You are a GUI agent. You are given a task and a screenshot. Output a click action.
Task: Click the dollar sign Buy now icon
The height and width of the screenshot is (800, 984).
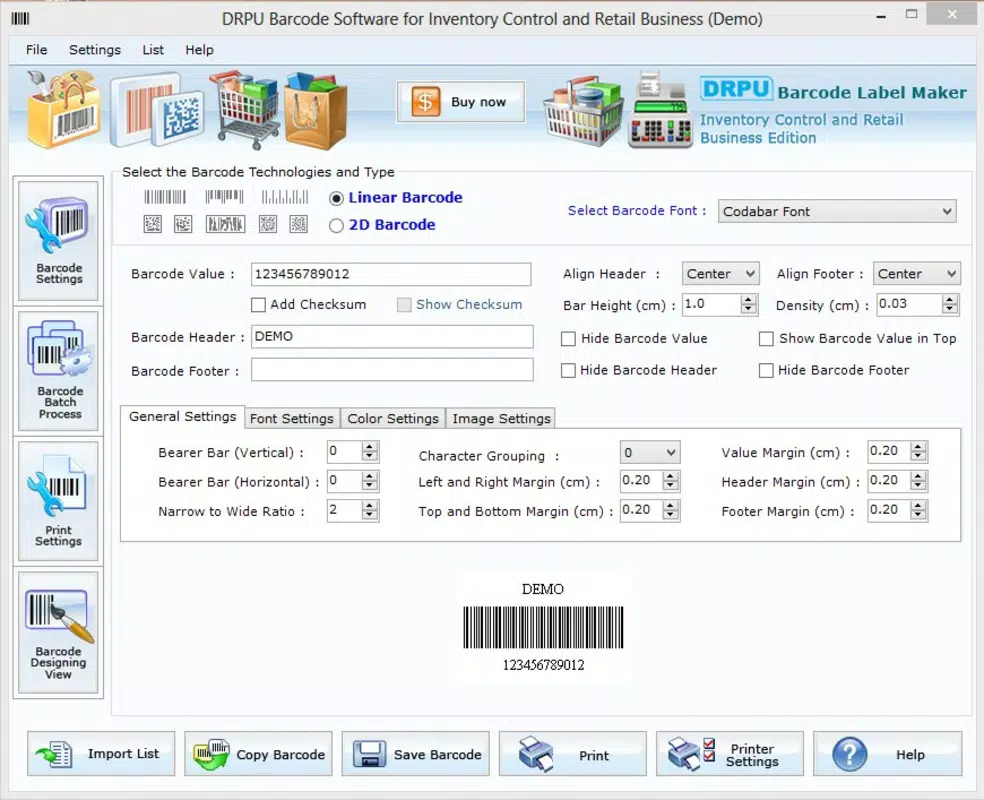coord(425,102)
